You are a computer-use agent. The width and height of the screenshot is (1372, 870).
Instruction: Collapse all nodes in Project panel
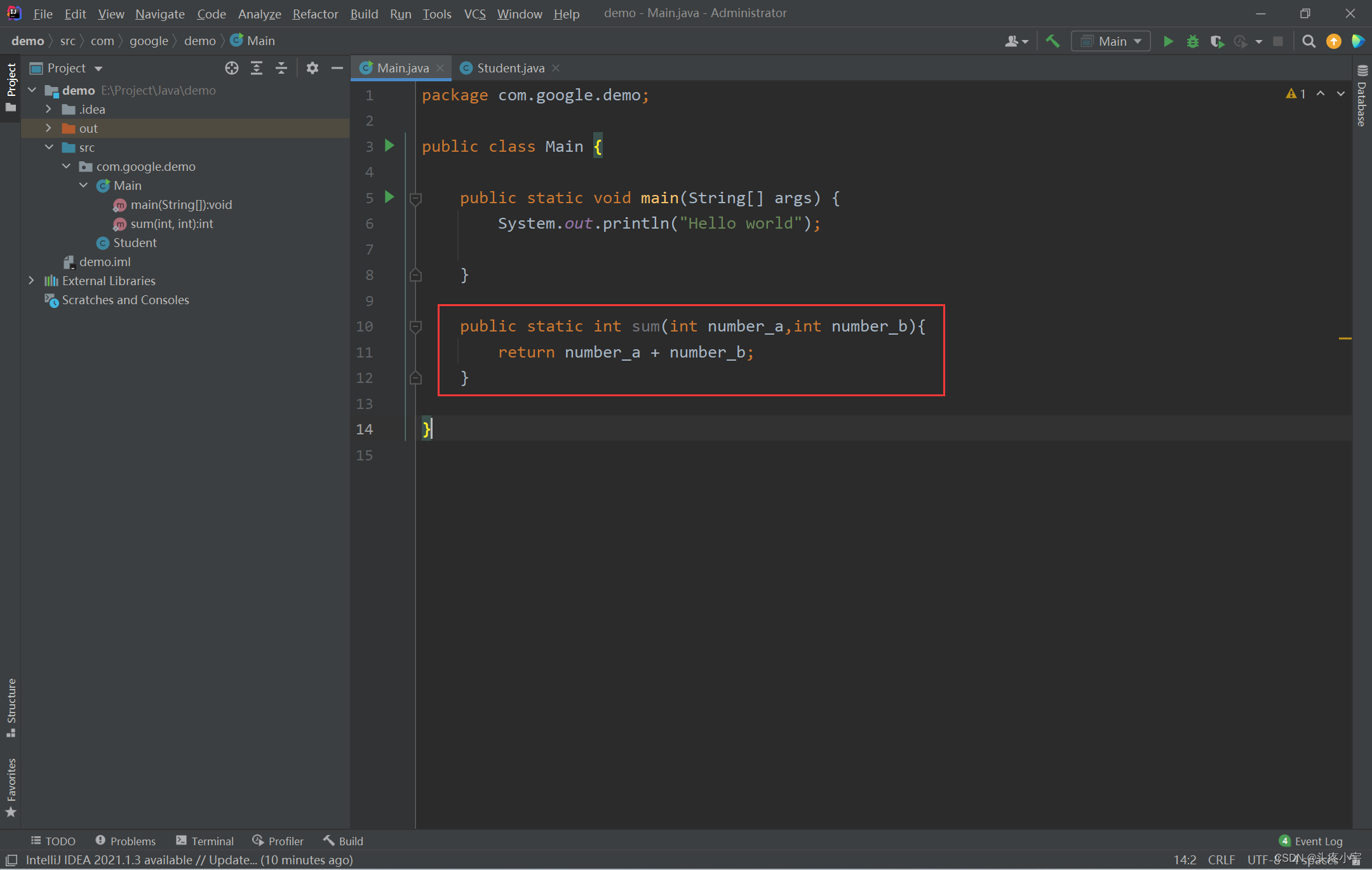[281, 68]
